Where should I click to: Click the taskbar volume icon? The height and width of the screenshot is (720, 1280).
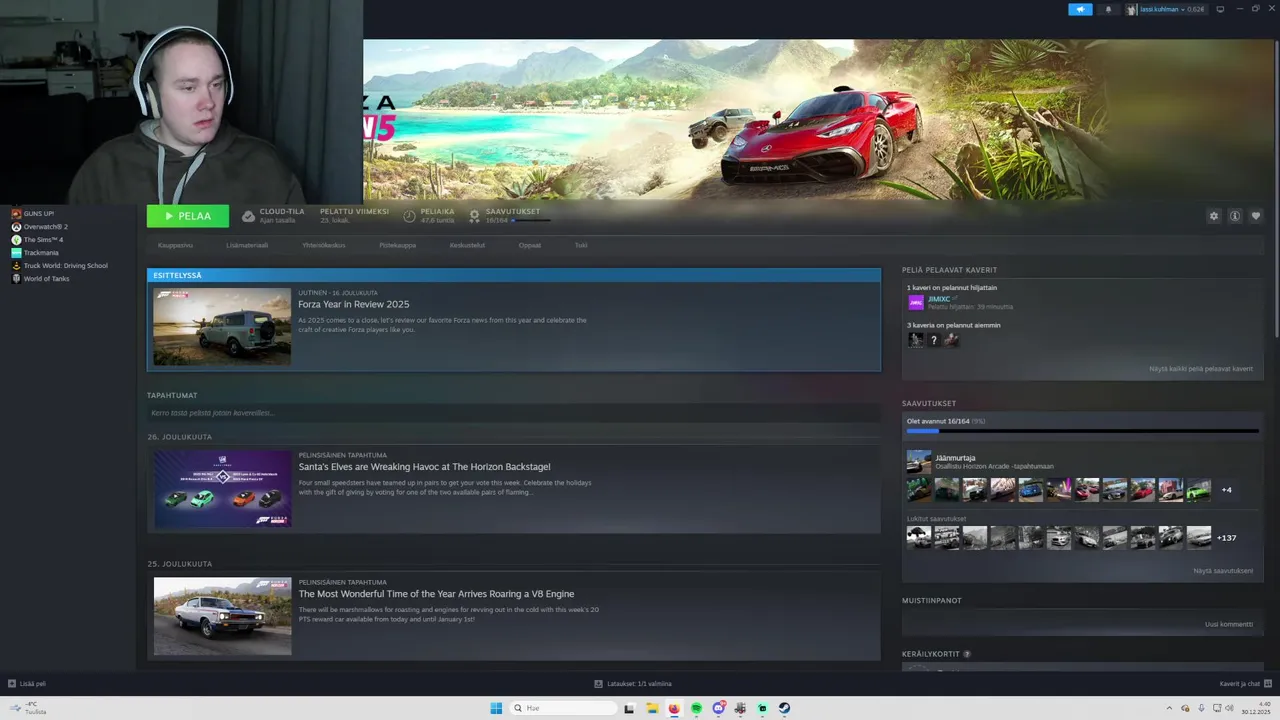[1229, 708]
